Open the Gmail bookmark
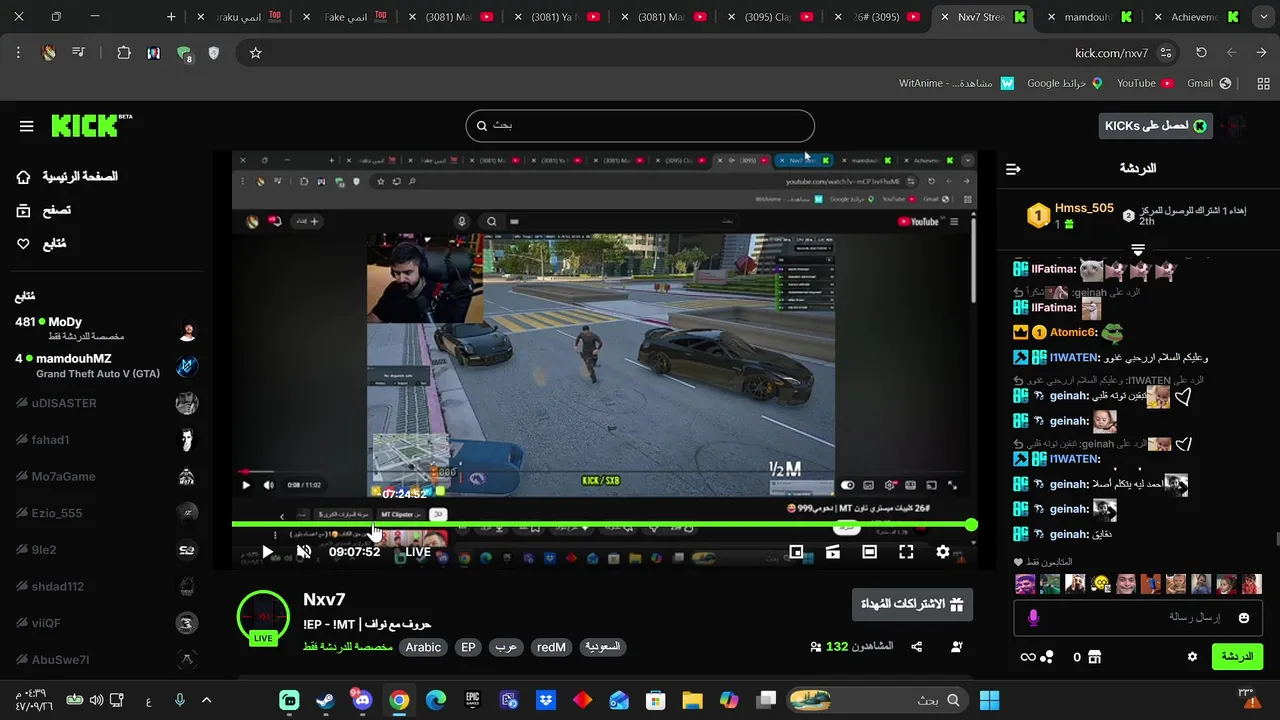Viewport: 1280px width, 720px height. (x=1207, y=83)
